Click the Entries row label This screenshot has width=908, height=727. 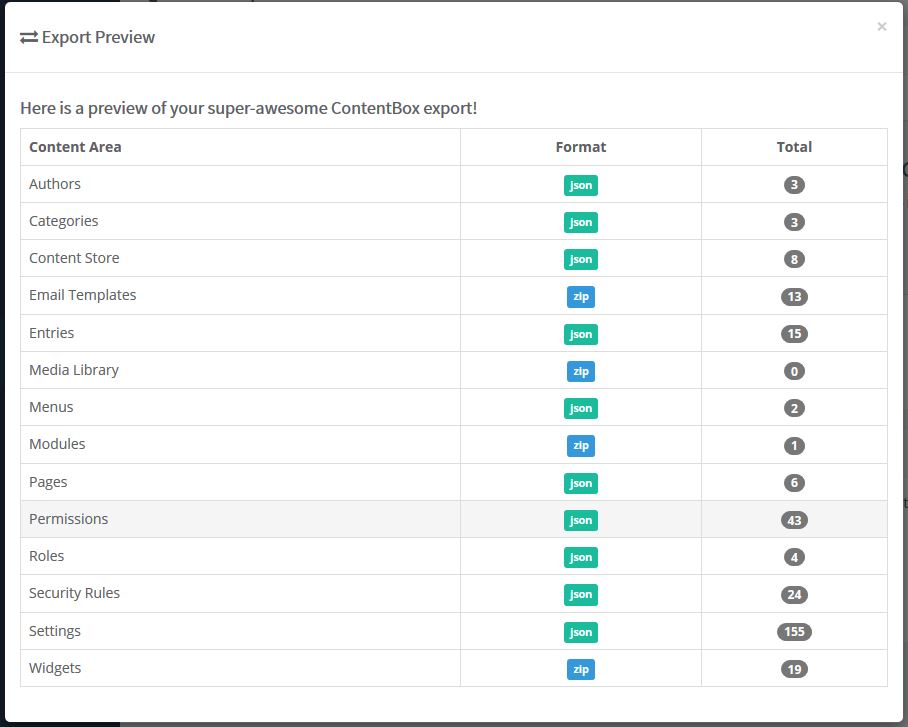[51, 333]
